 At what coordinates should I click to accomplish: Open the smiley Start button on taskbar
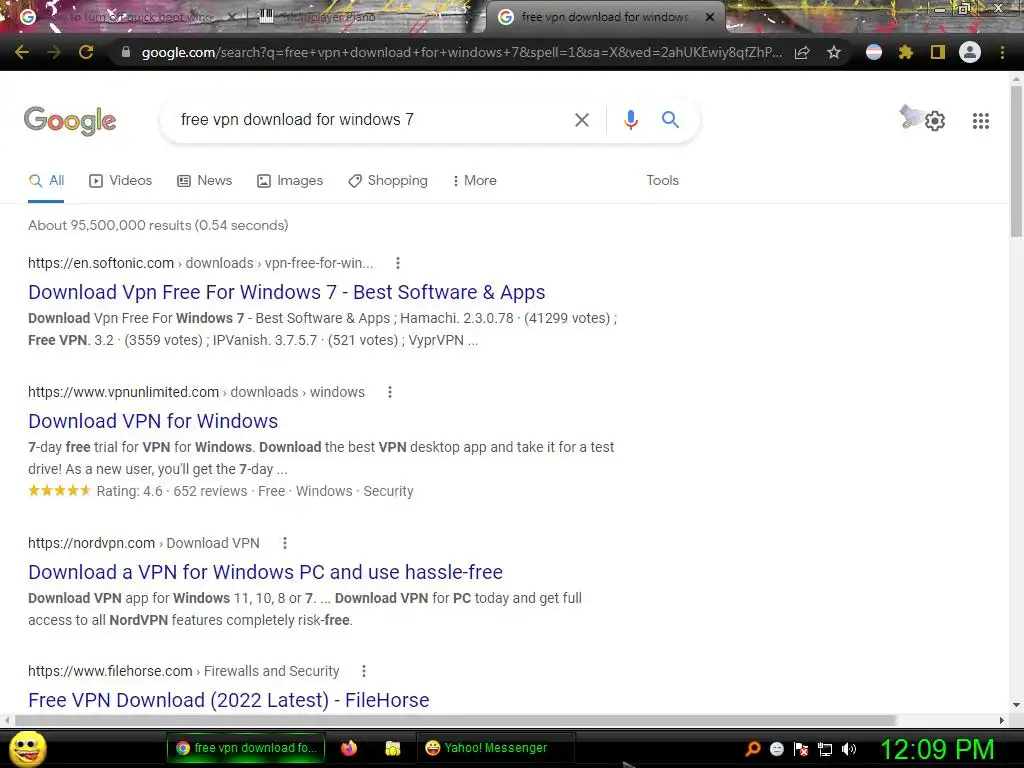[27, 748]
